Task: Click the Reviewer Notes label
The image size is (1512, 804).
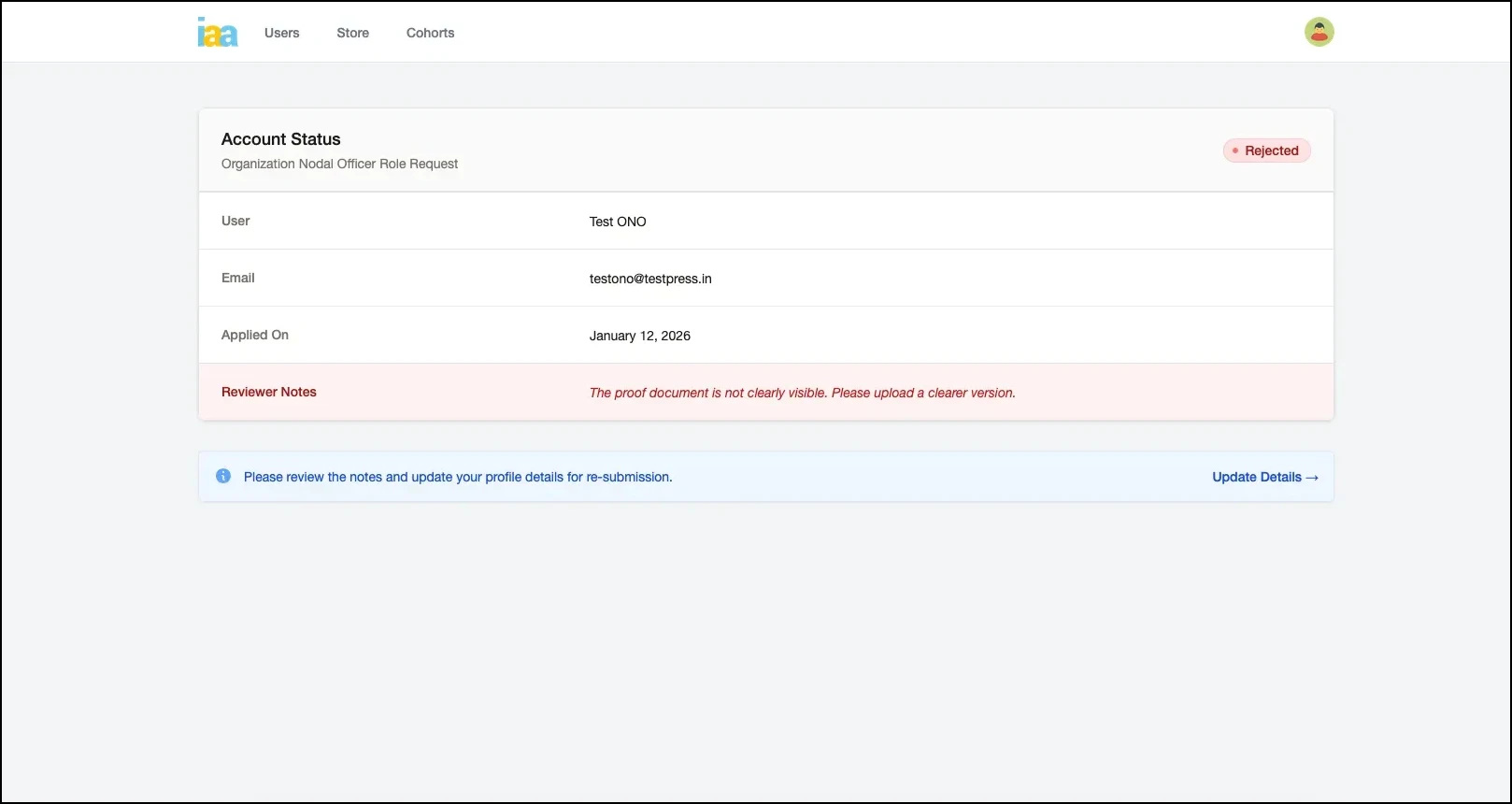Action: (268, 392)
